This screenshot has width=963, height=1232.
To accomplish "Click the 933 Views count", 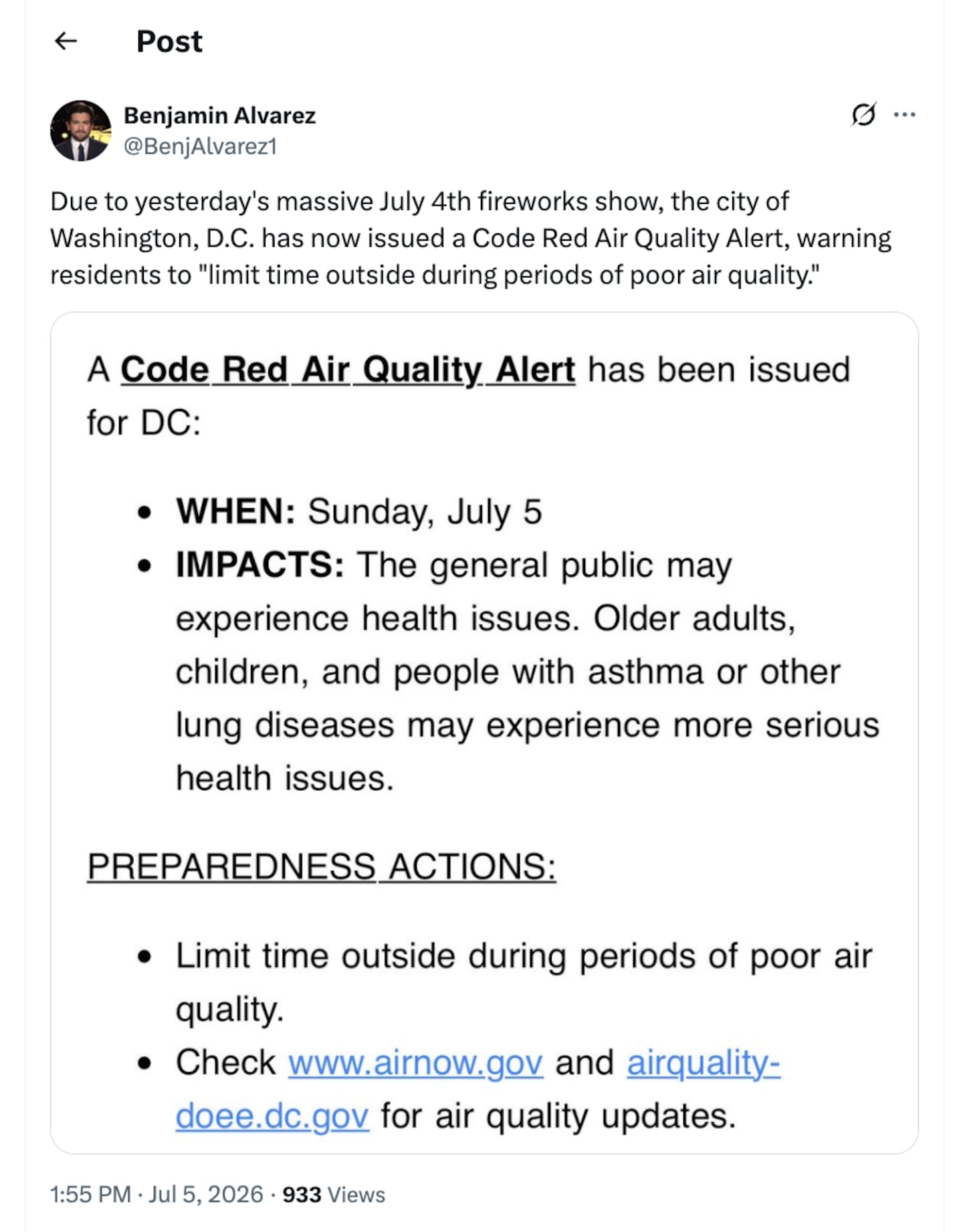I will [334, 1195].
